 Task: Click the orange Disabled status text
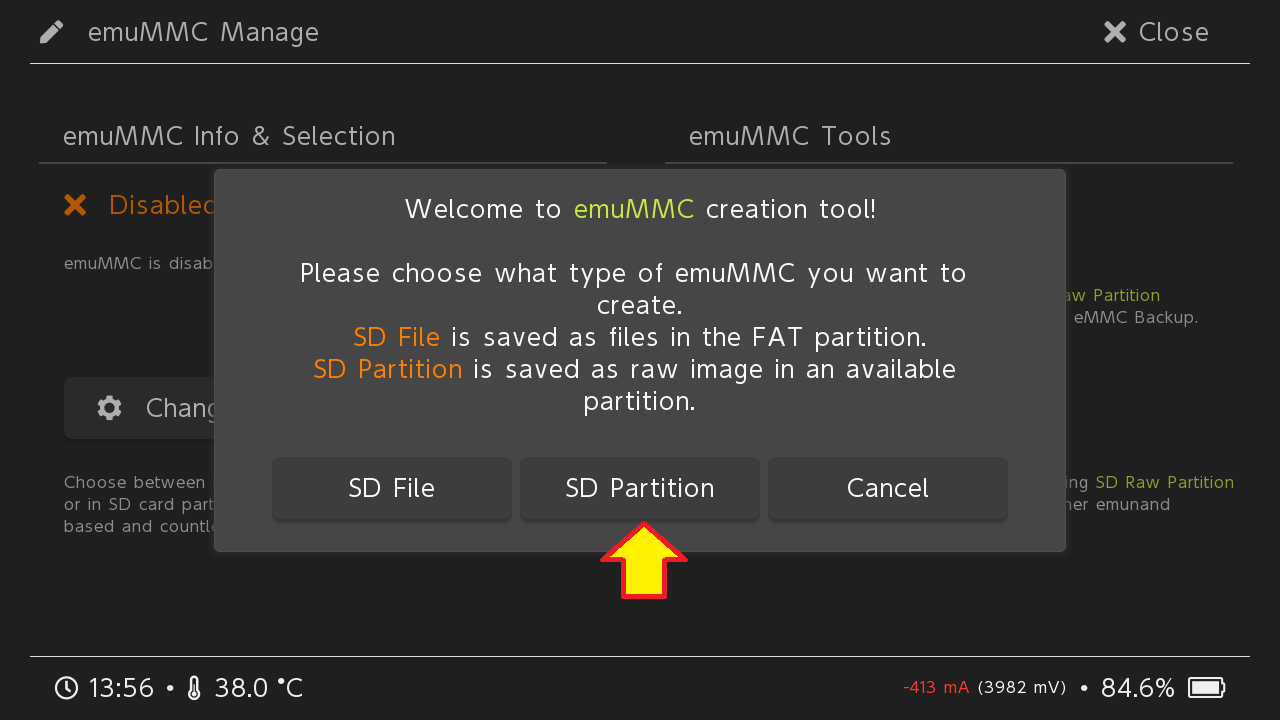[x=162, y=205]
